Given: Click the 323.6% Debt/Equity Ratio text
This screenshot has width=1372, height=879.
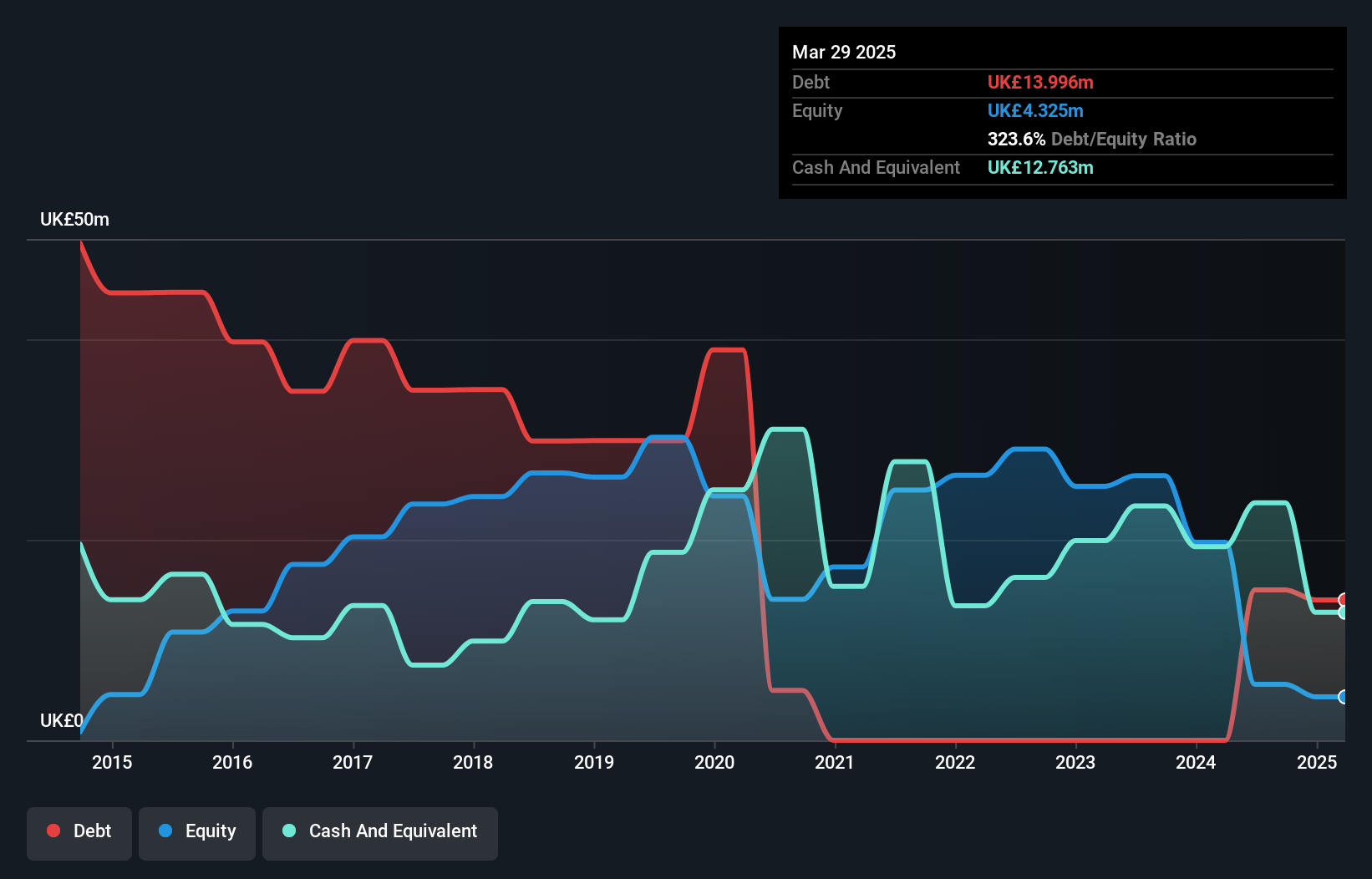Looking at the screenshot, I should (x=1092, y=139).
